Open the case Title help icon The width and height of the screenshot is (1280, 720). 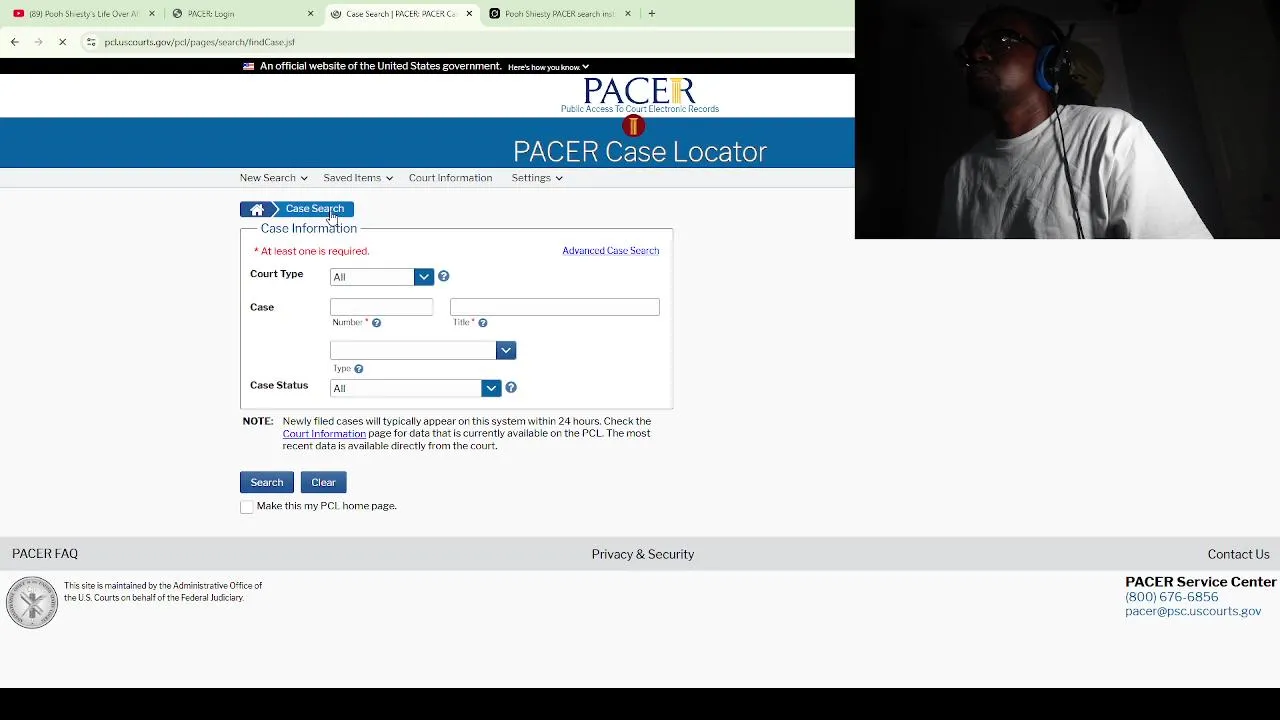[482, 323]
